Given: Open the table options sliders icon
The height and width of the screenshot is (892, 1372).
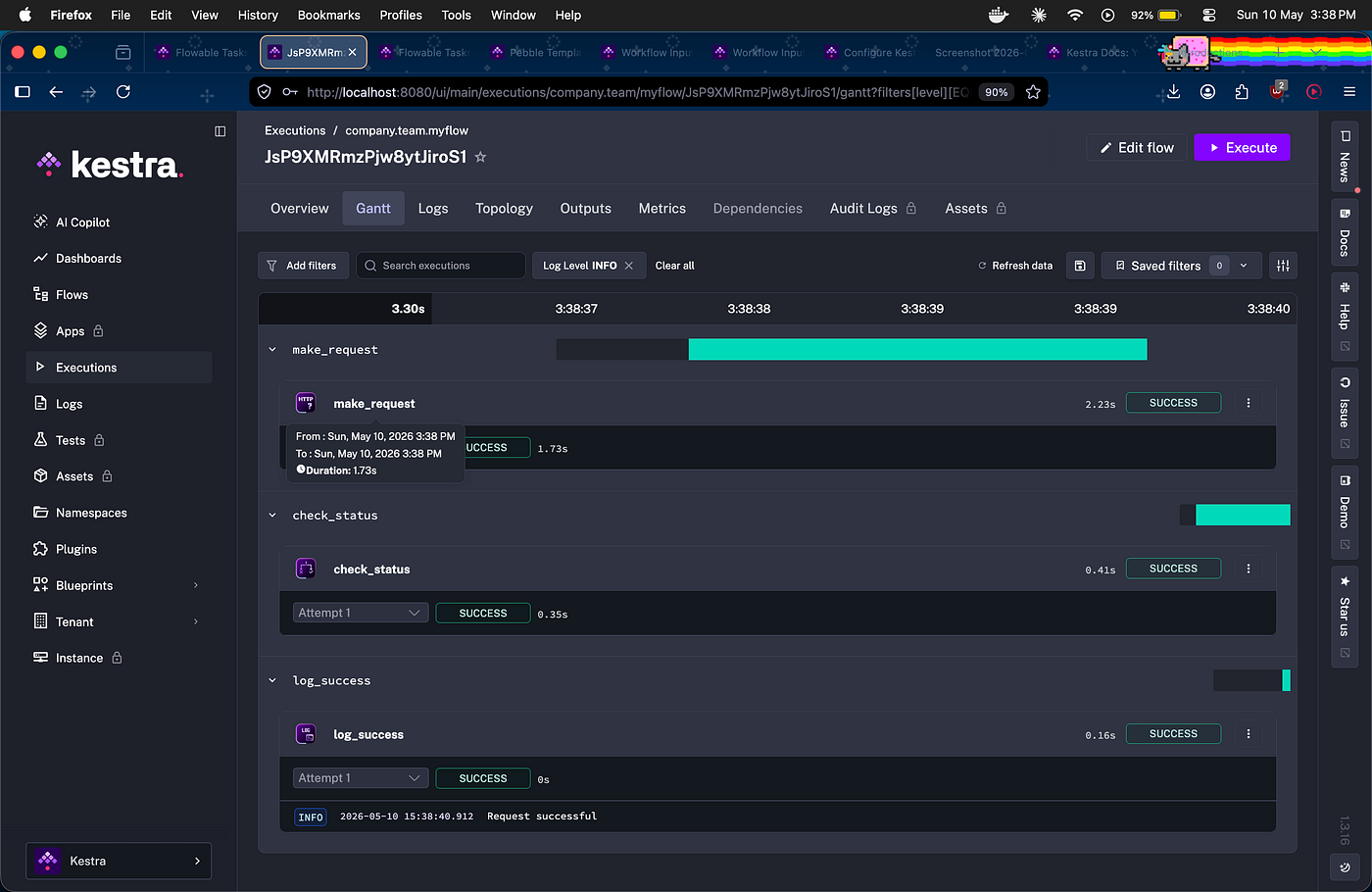Looking at the screenshot, I should click(x=1283, y=266).
